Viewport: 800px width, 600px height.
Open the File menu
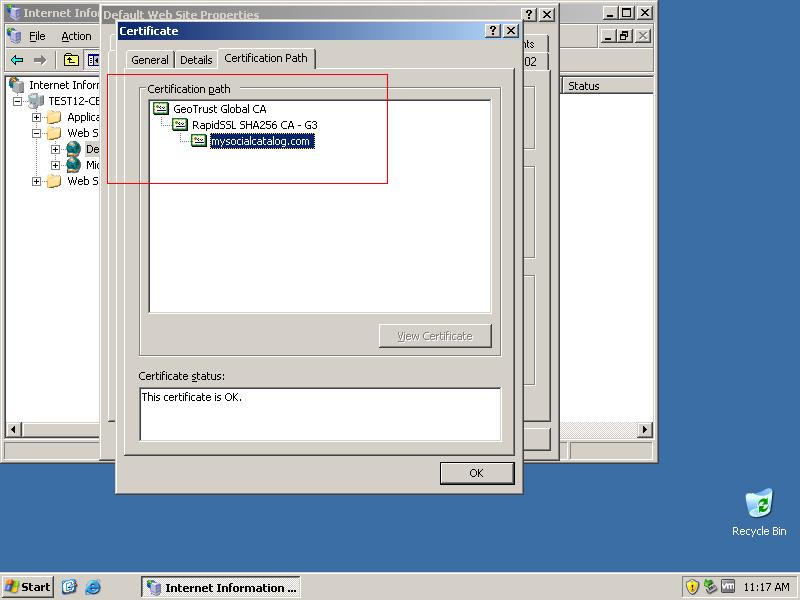[x=37, y=36]
